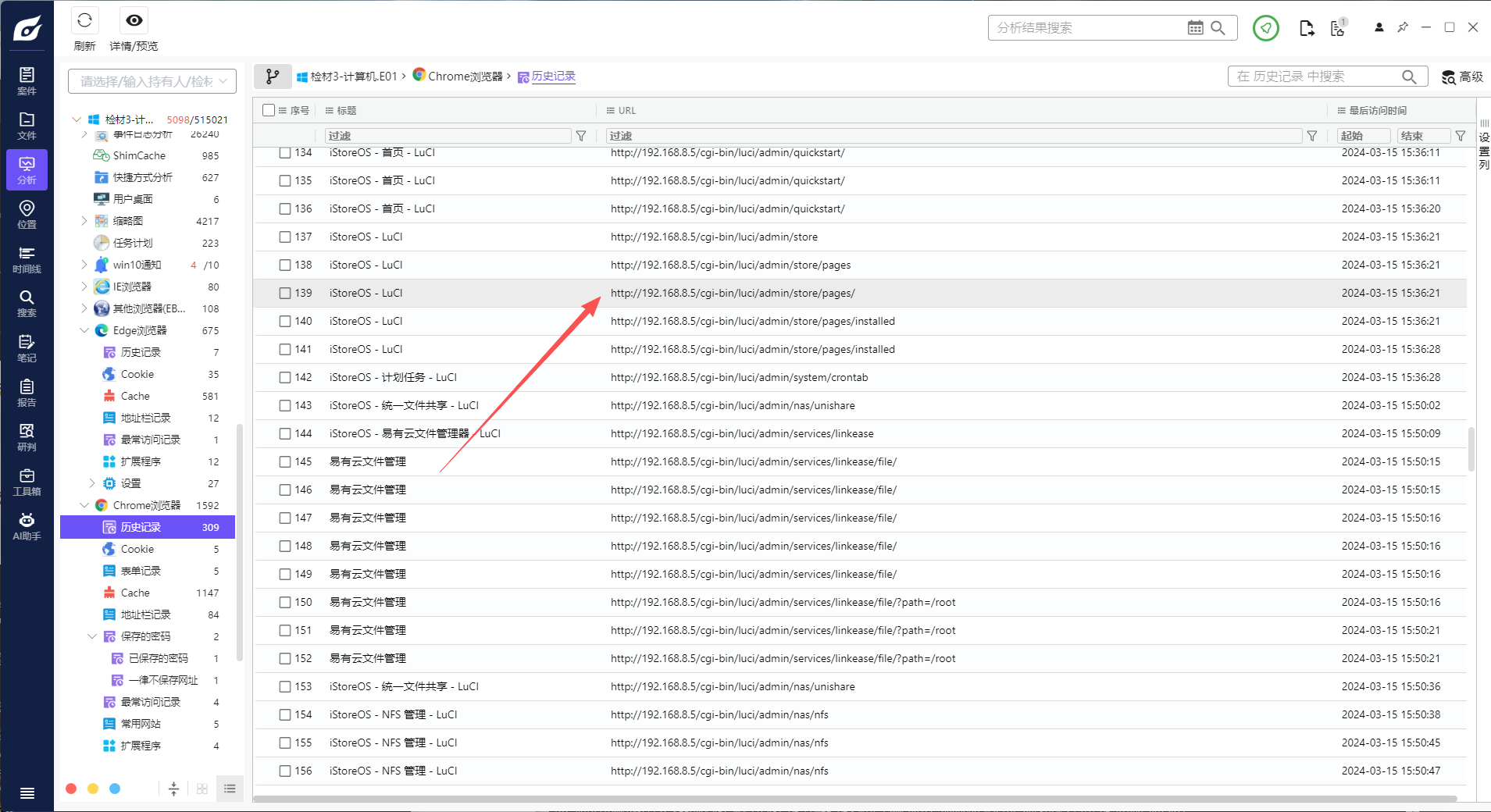Toggle the select-all checkbox in header
The height and width of the screenshot is (812, 1491).
click(x=269, y=110)
